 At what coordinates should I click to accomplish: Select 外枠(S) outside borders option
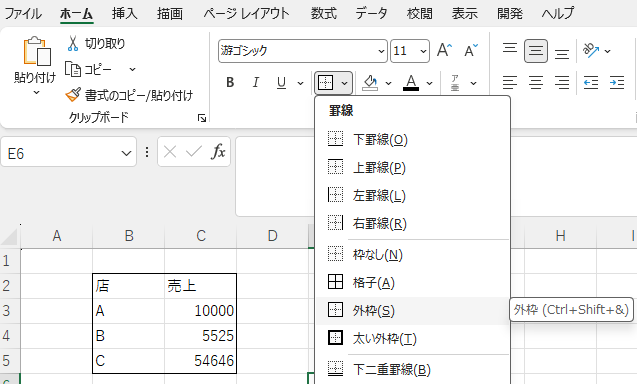click(412, 310)
